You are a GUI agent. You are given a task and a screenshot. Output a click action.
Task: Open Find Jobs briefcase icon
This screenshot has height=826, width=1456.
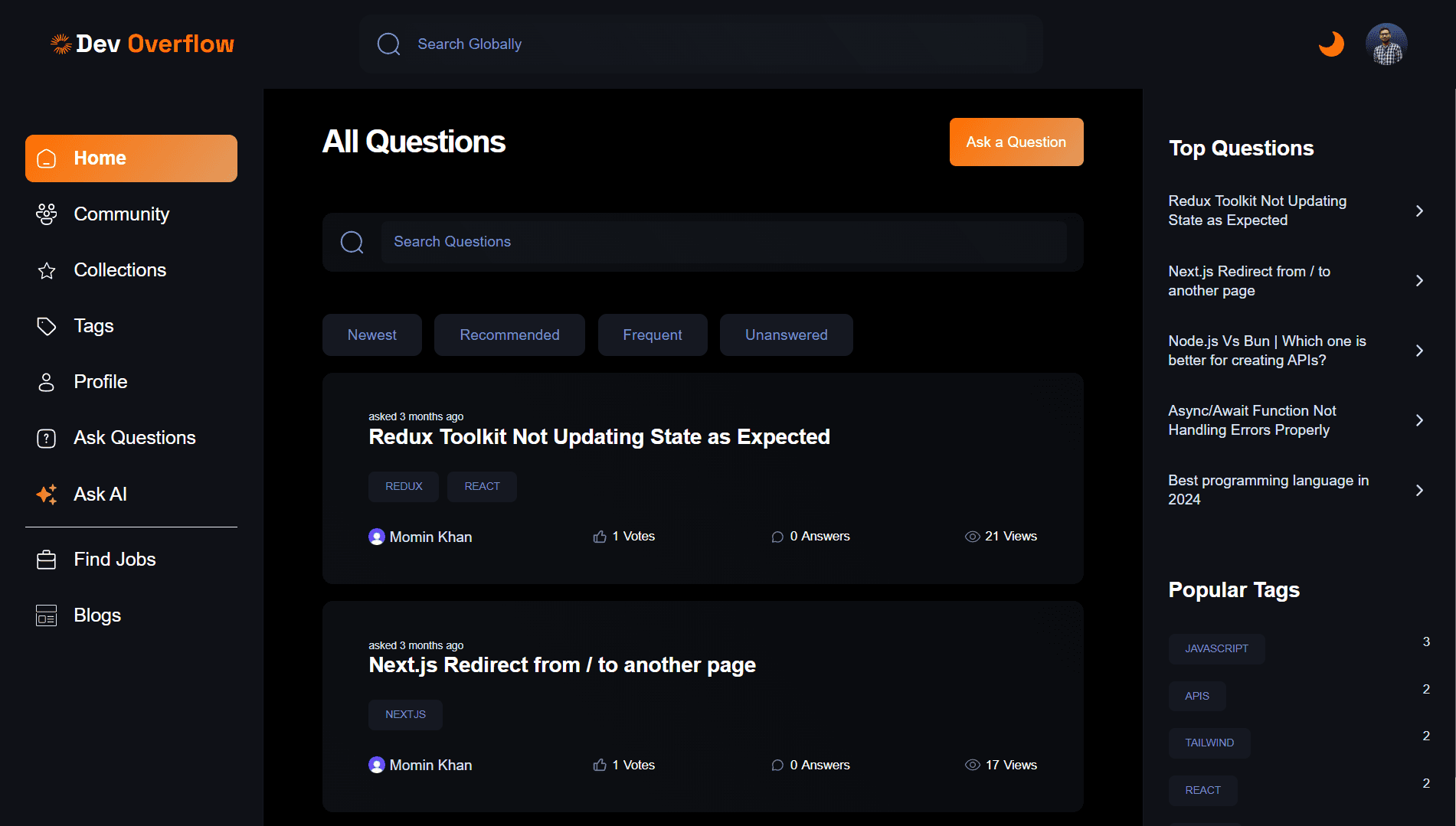coord(47,560)
